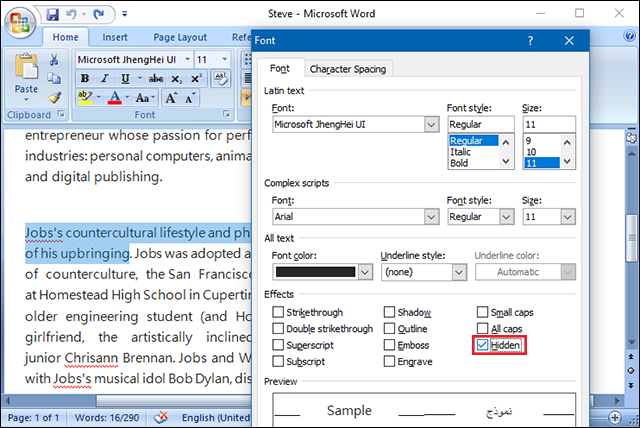Viewport: 640px width, 428px height.
Task: Toggle italic formatting
Action: tap(104, 78)
